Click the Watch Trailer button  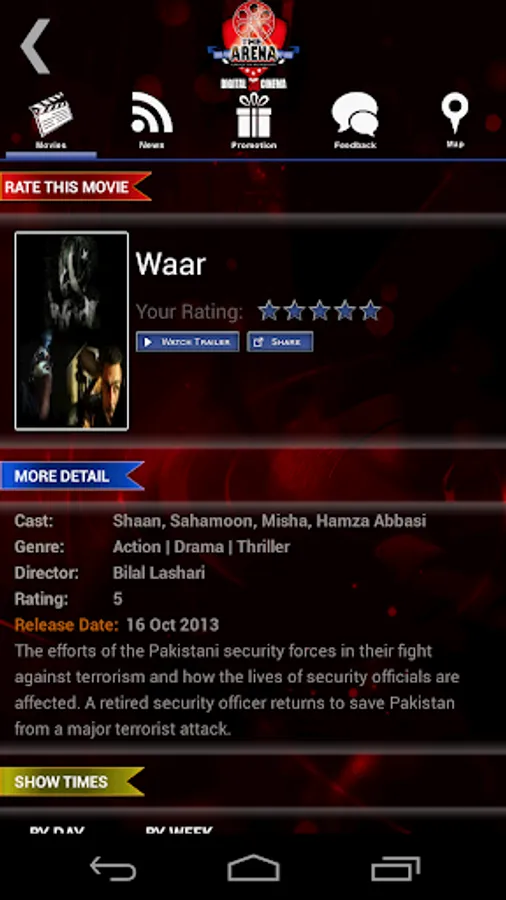[x=188, y=342]
